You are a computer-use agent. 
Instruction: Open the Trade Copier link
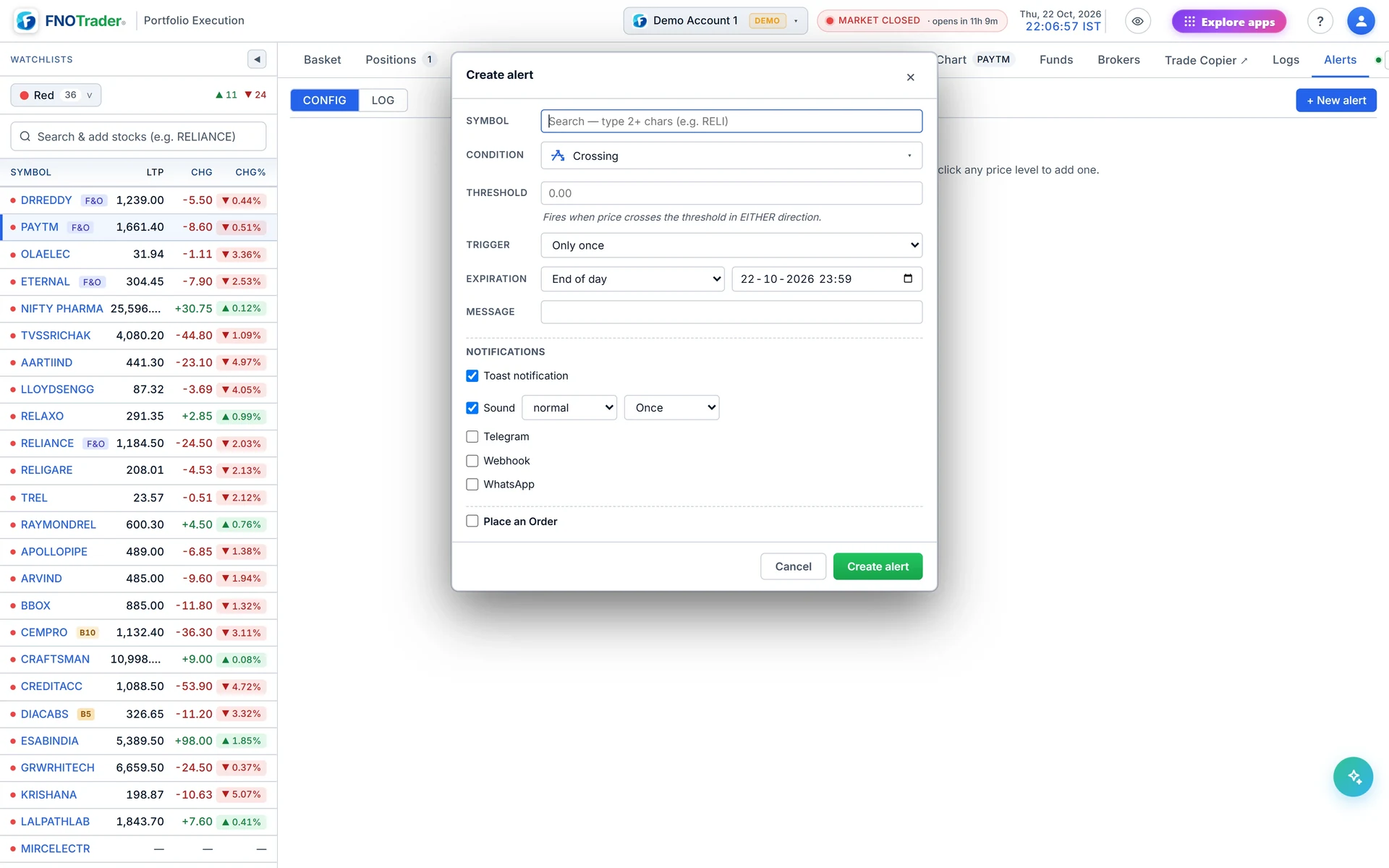(1206, 60)
